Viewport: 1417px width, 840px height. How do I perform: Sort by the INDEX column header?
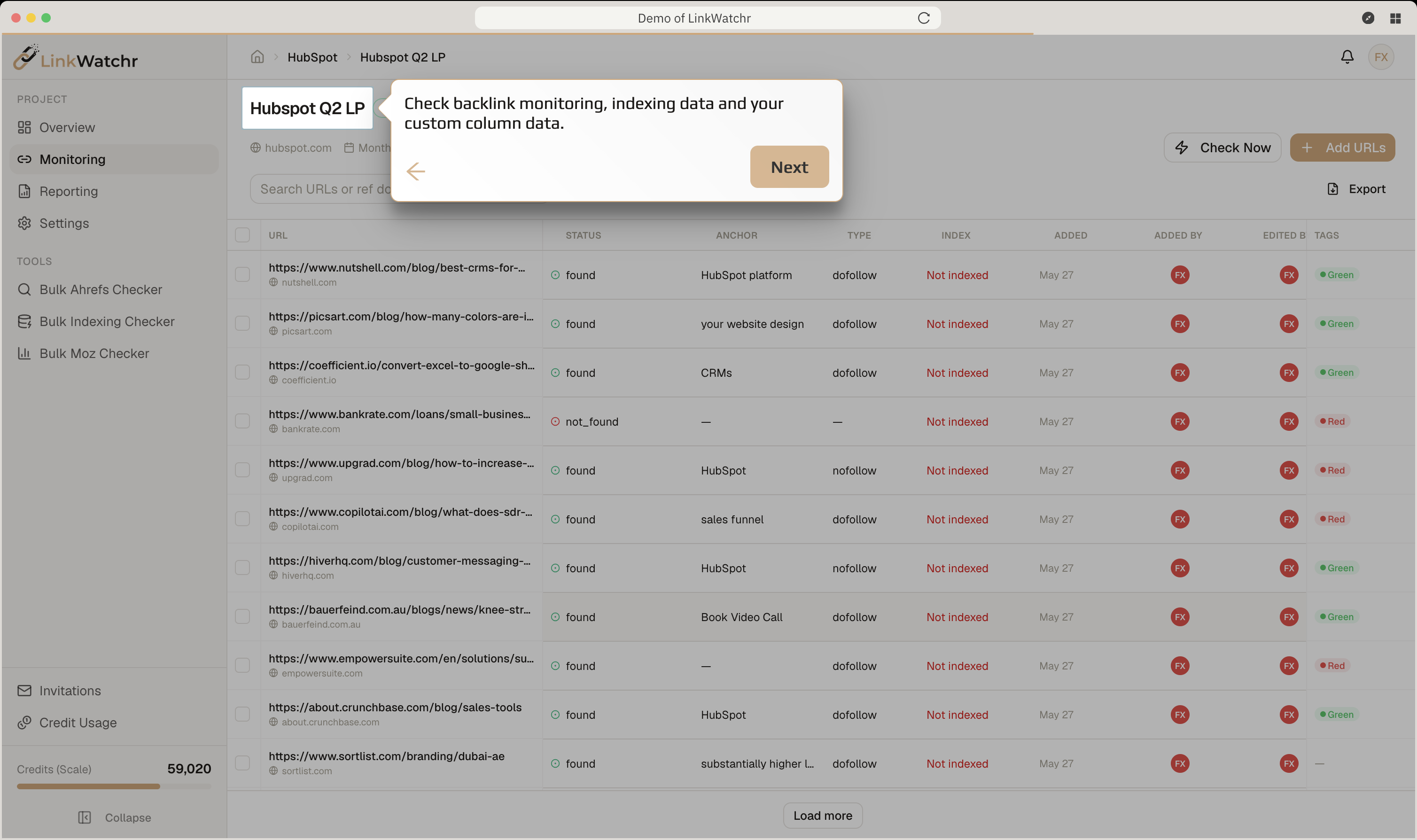(x=956, y=235)
